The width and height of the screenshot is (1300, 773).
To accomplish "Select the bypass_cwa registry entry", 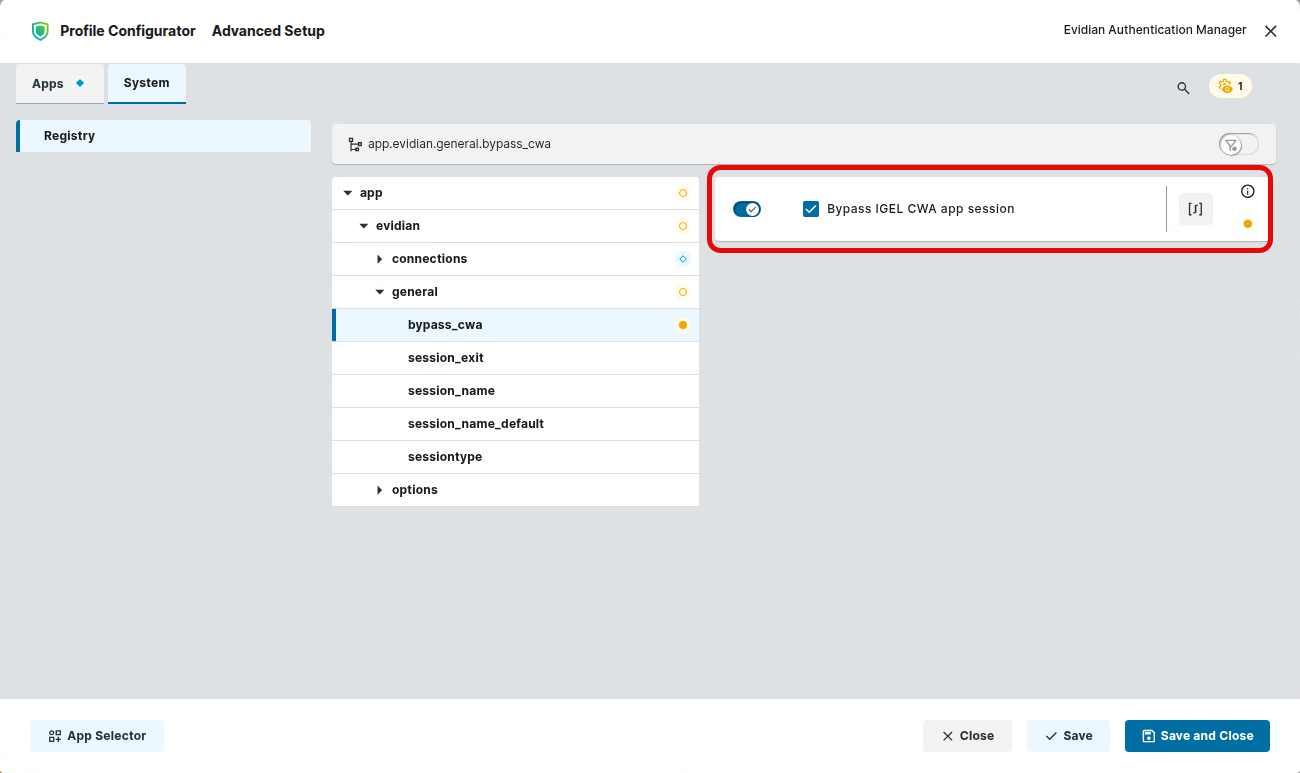I will click(515, 325).
